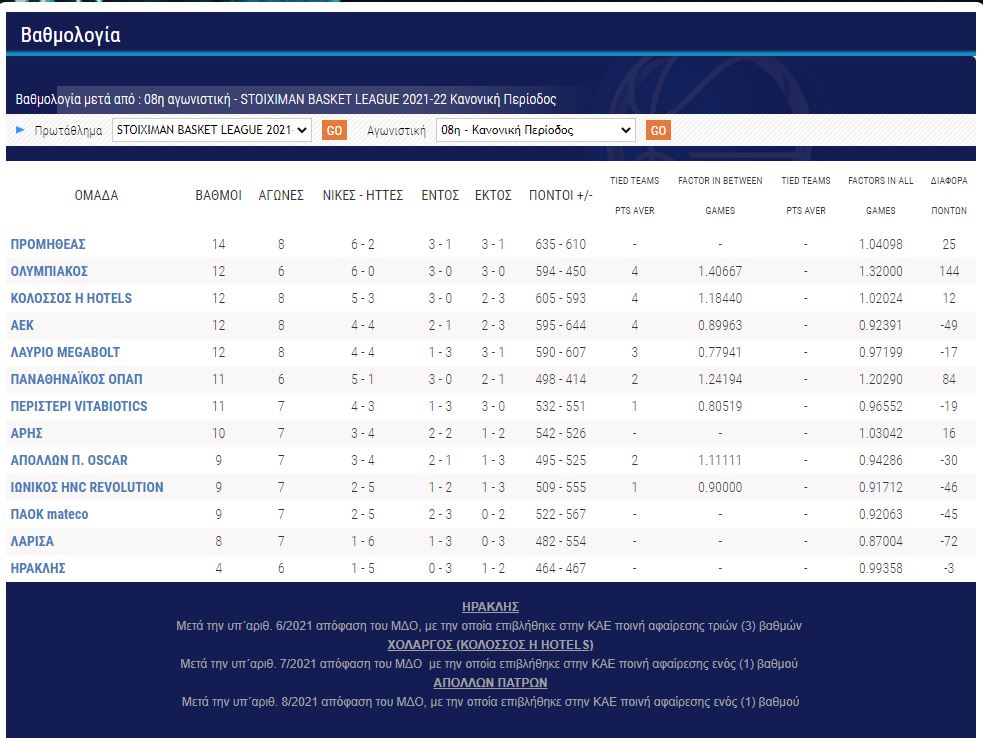Open ΙΩΝΙΚΟΣ HNC REVOLUTION team link
983x738 pixels.
tap(87, 487)
